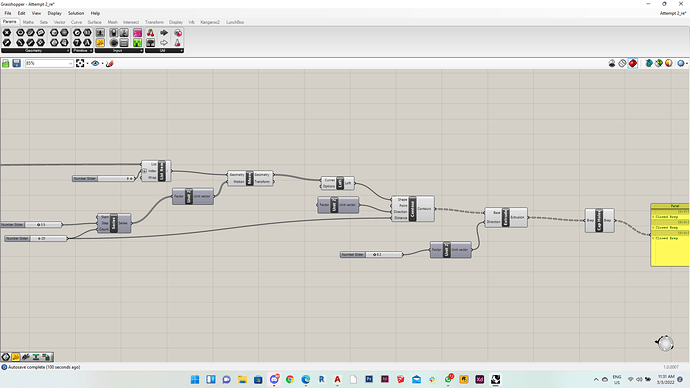Click the Contour component on canvas

tap(413, 209)
